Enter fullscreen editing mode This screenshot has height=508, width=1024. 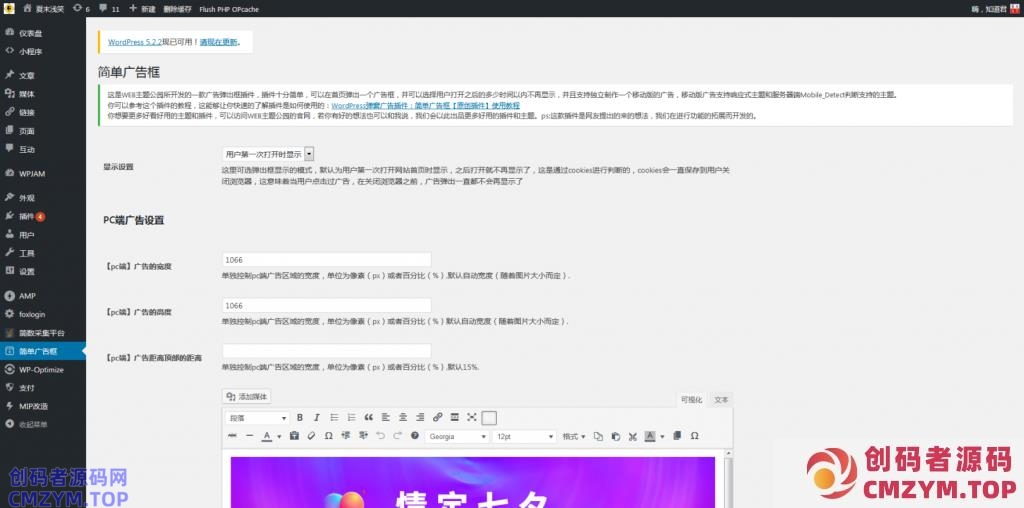pyautogui.click(x=472, y=417)
